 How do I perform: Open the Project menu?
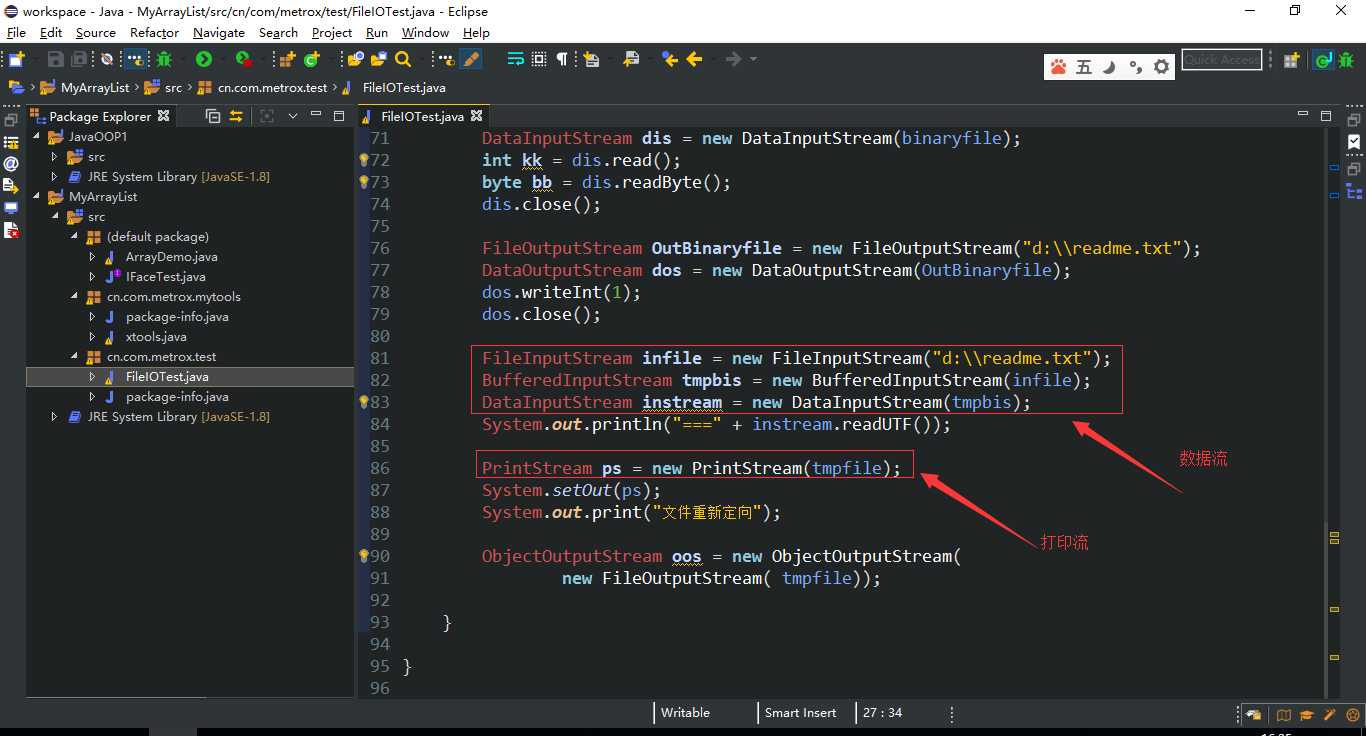(332, 32)
